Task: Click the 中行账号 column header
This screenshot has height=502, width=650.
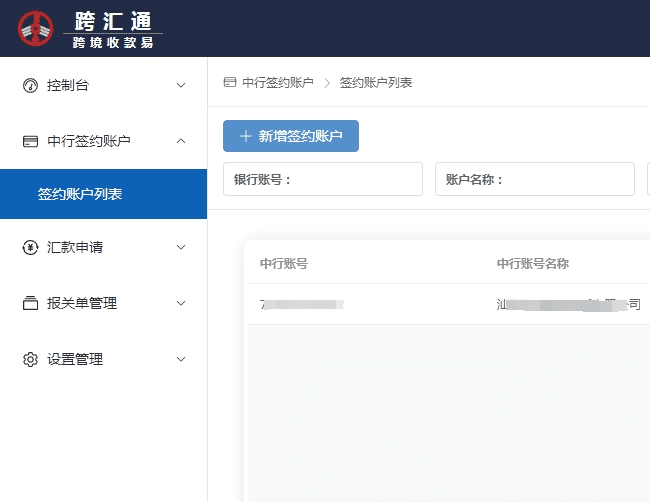Action: click(x=283, y=264)
